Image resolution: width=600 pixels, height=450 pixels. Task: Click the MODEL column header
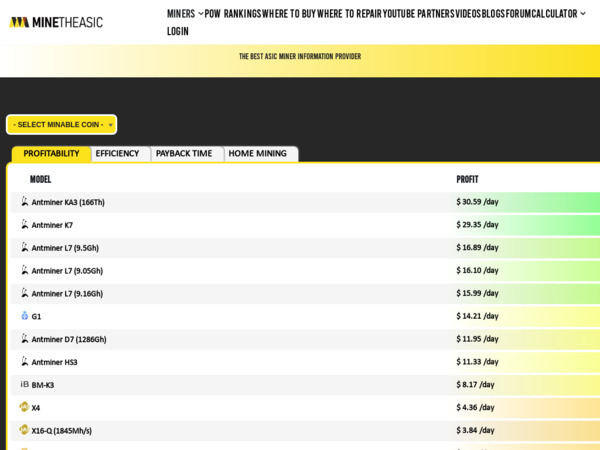[x=41, y=179]
